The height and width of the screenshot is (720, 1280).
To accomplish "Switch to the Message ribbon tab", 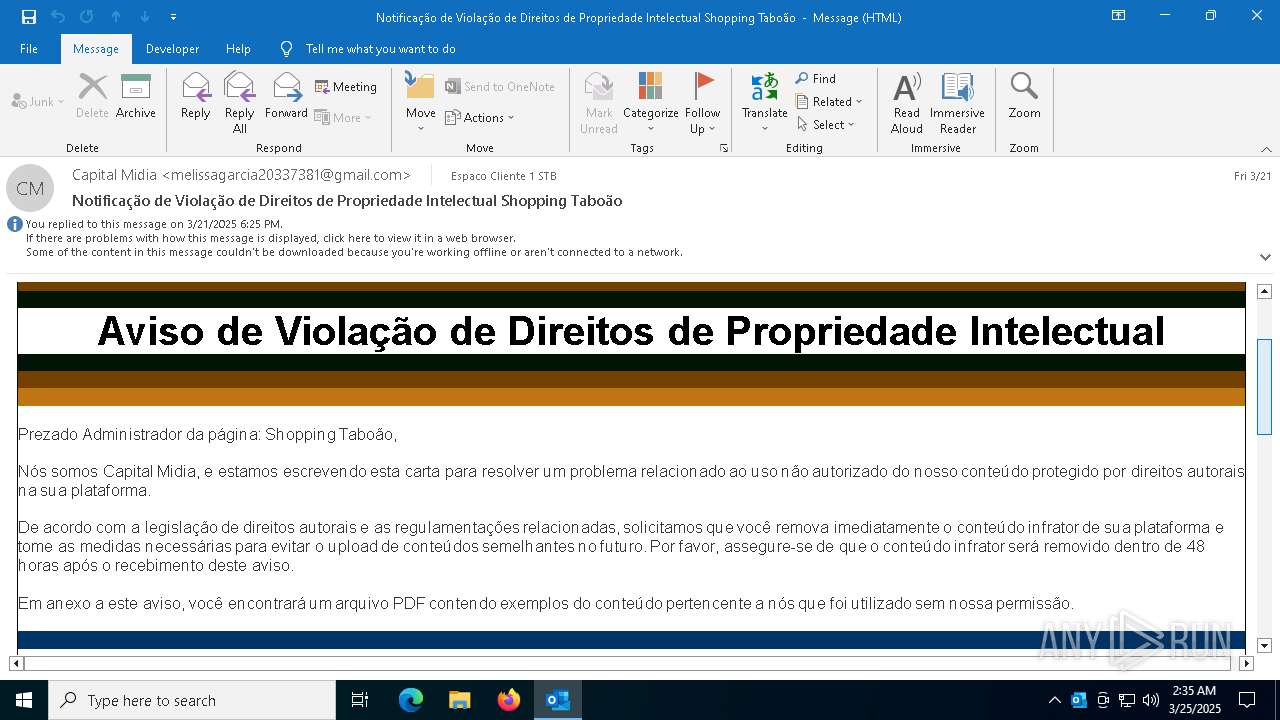I will [x=96, y=48].
